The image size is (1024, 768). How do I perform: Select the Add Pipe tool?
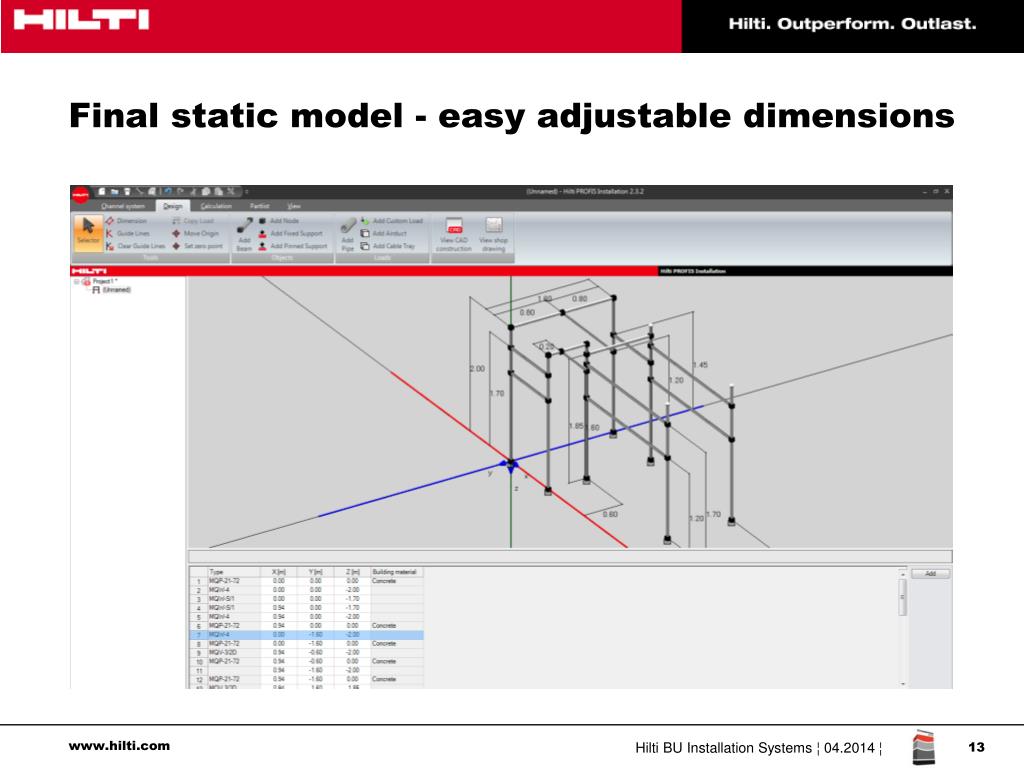tap(348, 234)
